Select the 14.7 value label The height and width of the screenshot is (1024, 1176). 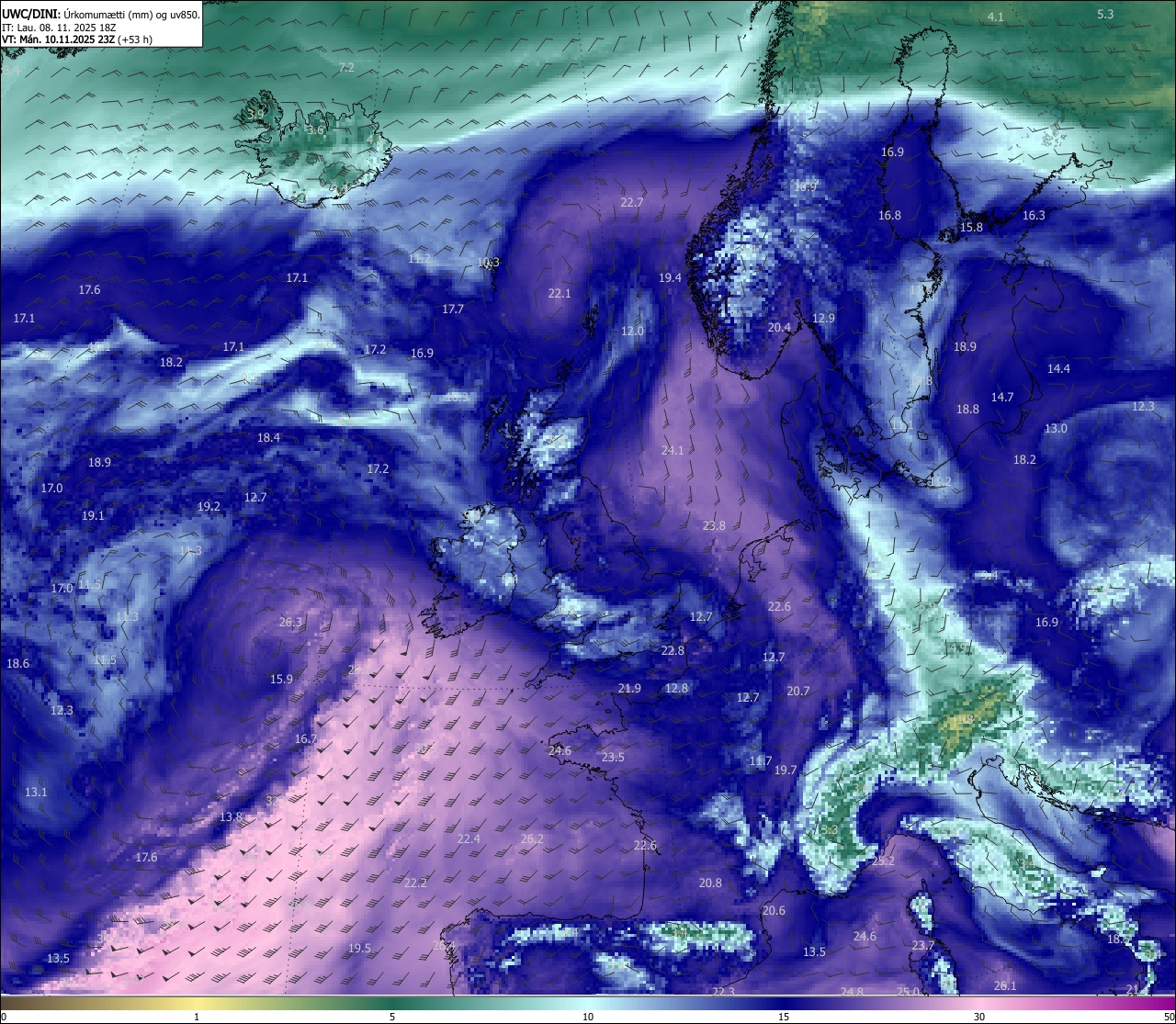[x=1002, y=397]
